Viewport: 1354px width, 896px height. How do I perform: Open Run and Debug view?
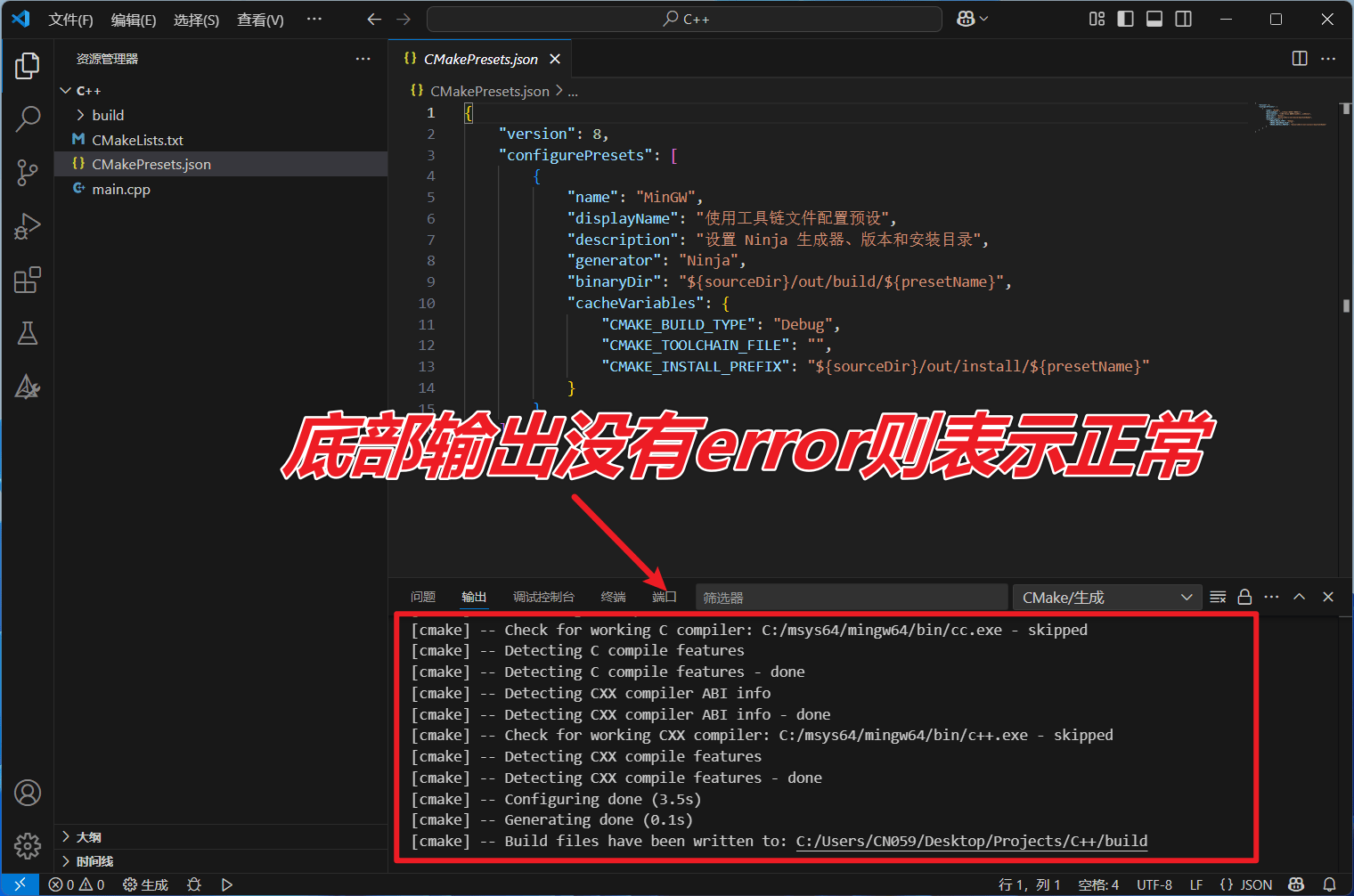coord(28,226)
